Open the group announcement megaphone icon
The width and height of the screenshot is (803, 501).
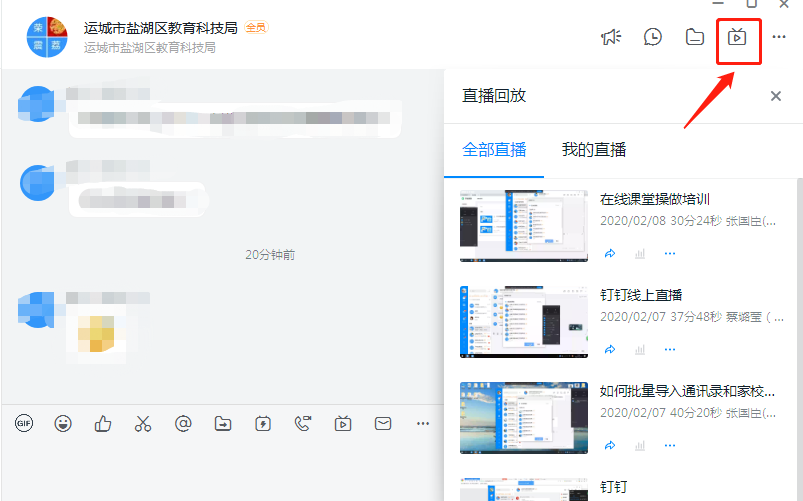click(x=611, y=37)
